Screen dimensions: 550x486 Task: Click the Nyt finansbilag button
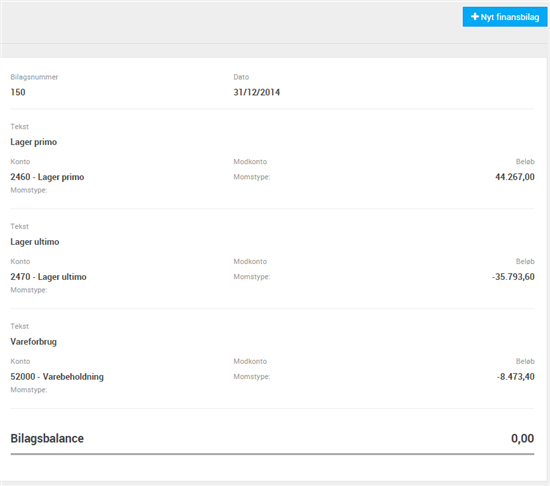click(x=505, y=17)
